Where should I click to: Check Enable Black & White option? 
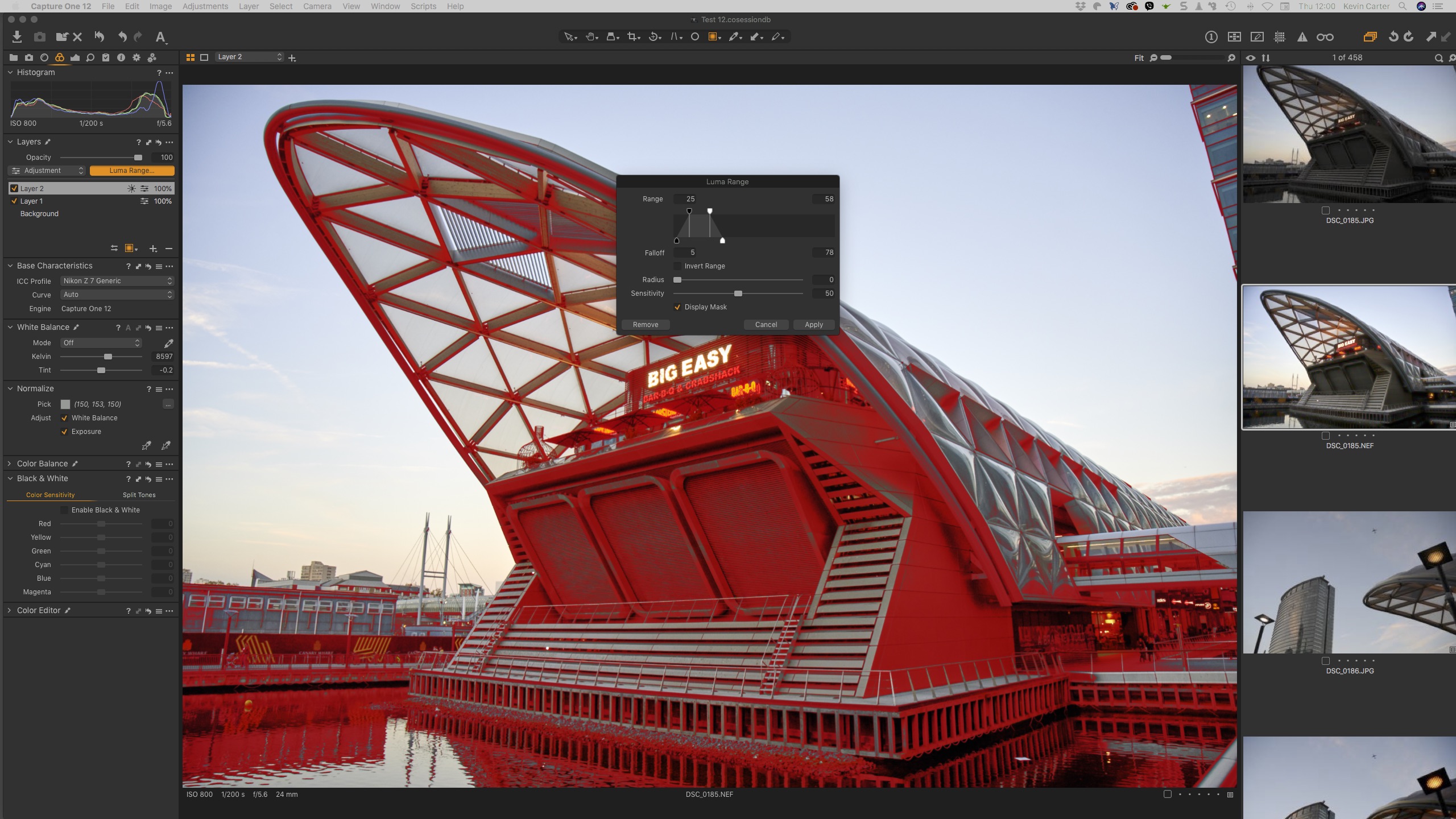(64, 510)
